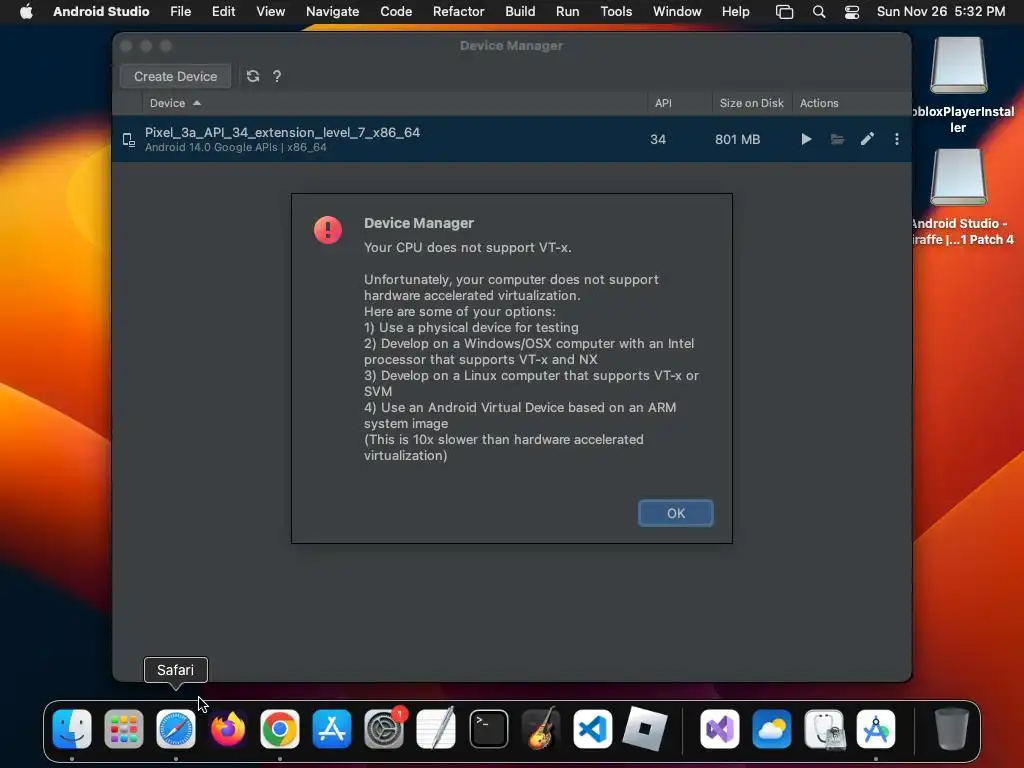Open the Window menu
Viewport: 1024px width, 768px height.
click(x=677, y=11)
